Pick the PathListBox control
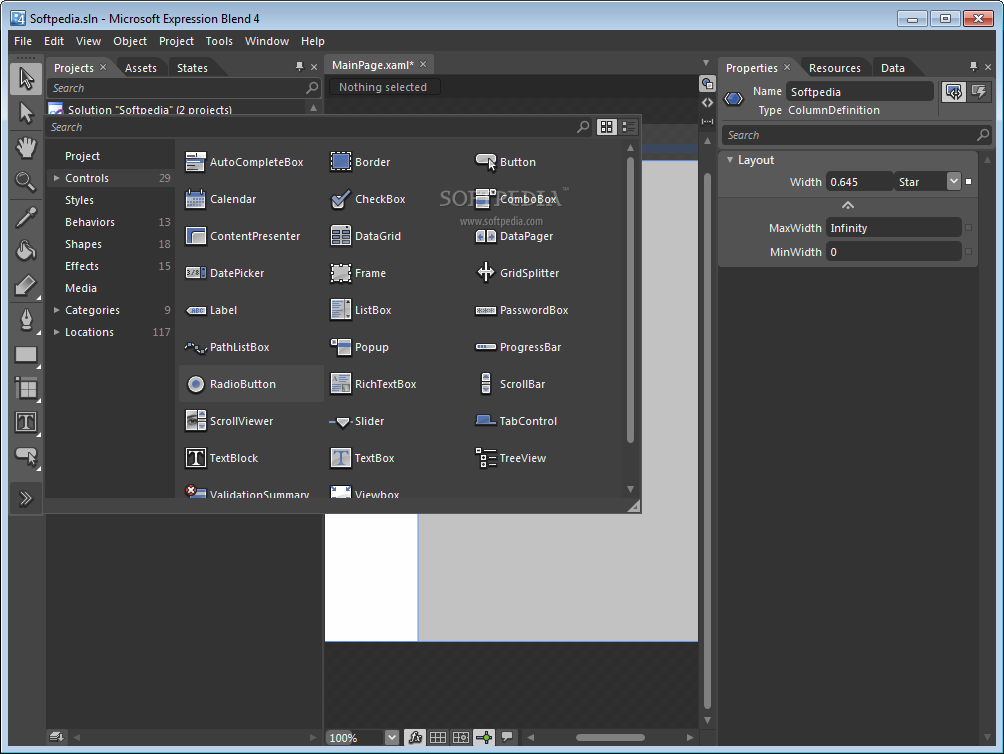The image size is (1004, 754). coord(227,347)
